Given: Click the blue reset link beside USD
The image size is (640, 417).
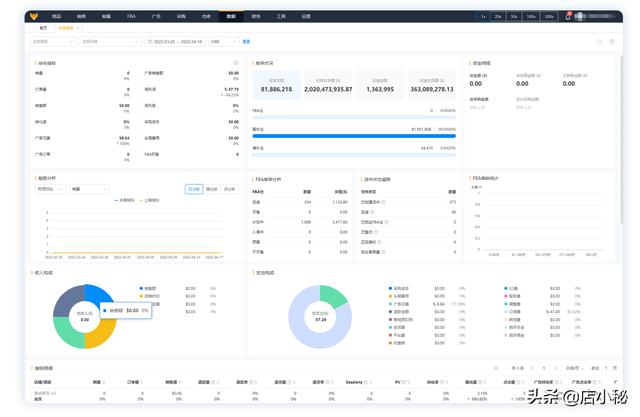Looking at the screenshot, I should [246, 42].
